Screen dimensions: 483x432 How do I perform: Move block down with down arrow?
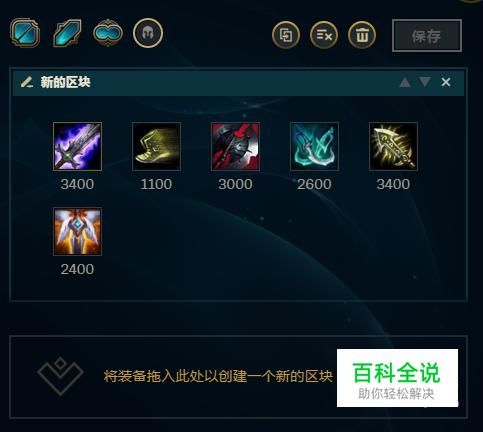coord(425,82)
